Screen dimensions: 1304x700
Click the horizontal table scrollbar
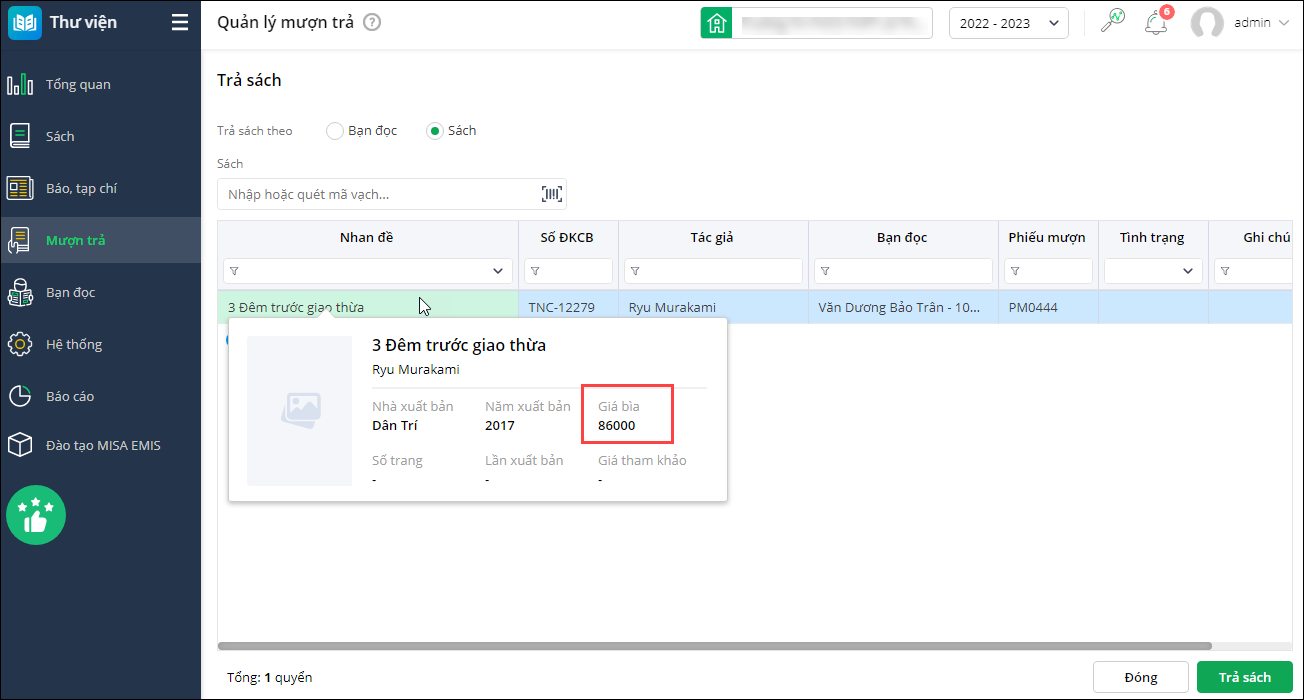(x=714, y=646)
